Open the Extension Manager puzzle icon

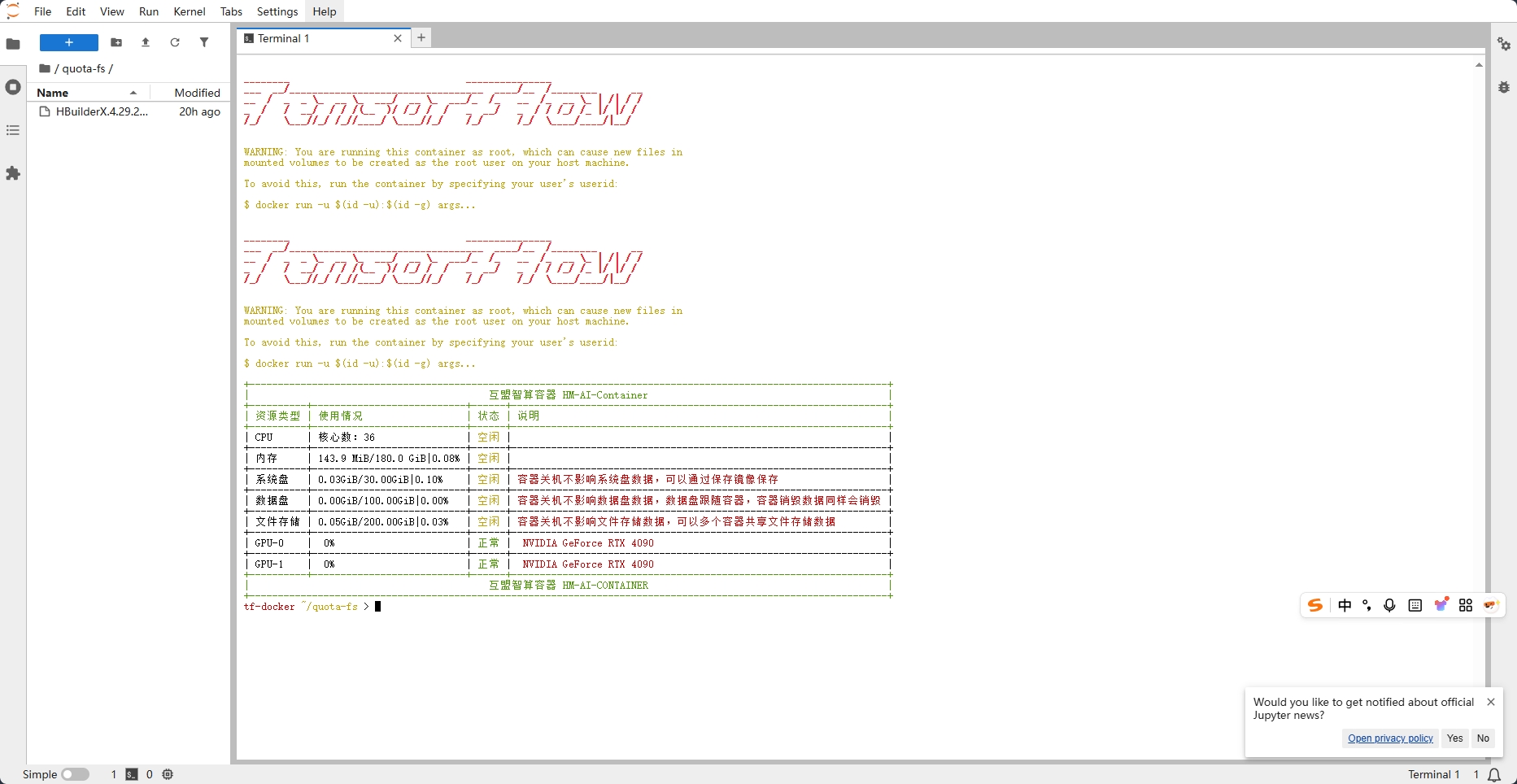13,173
